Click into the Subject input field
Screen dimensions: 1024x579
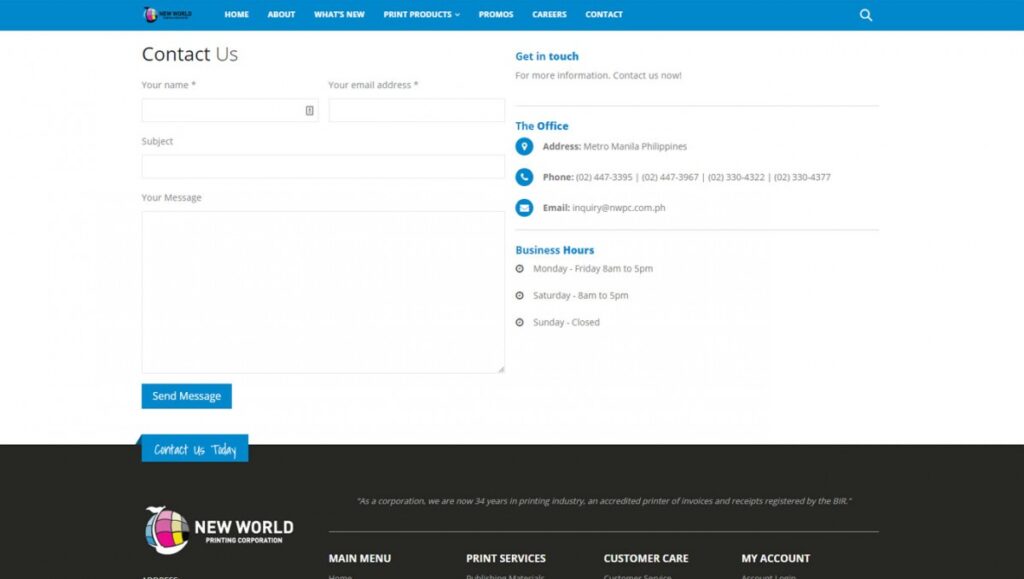(x=322, y=167)
